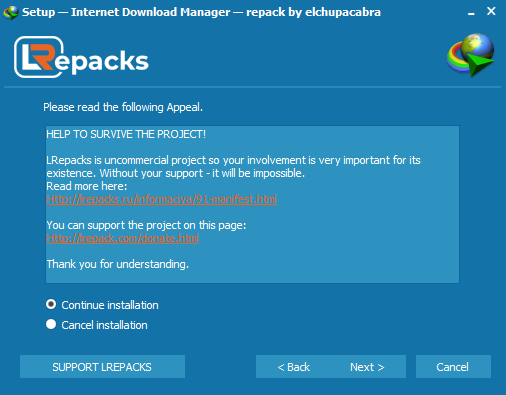
Task: Click the LRepacks logo in the header
Action: [x=81, y=57]
